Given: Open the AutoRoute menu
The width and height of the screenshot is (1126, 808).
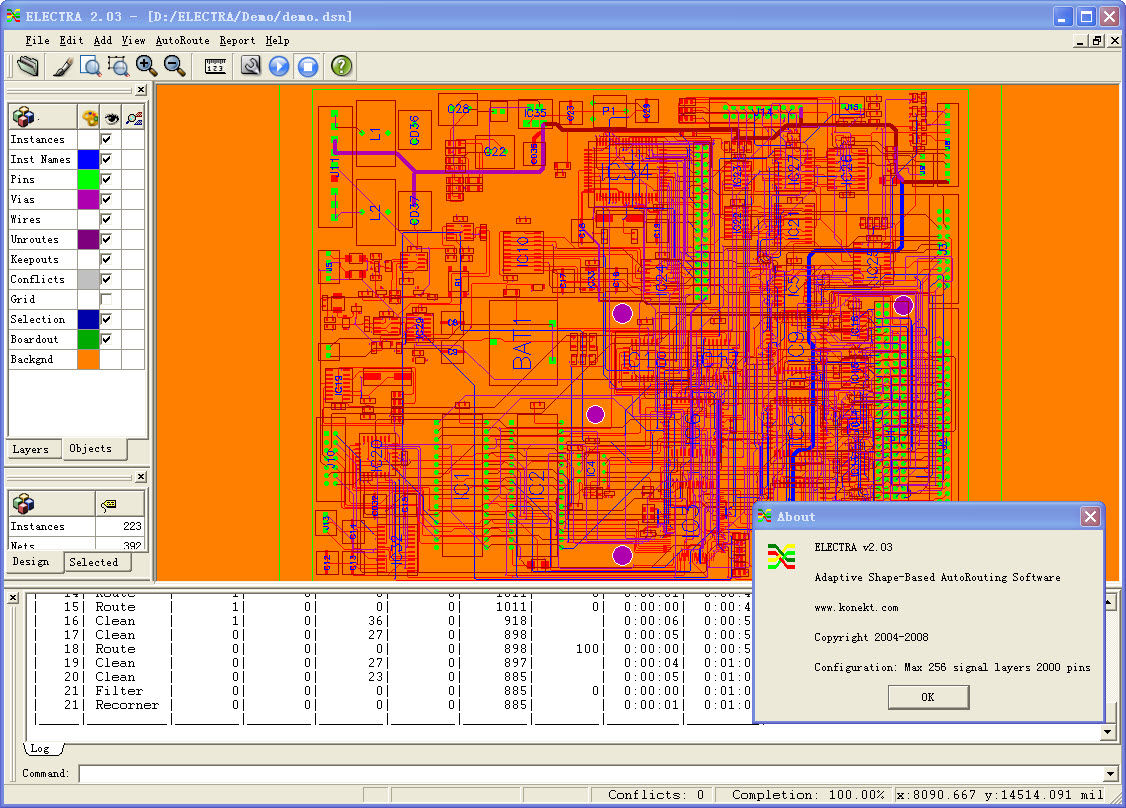Looking at the screenshot, I should pos(182,41).
